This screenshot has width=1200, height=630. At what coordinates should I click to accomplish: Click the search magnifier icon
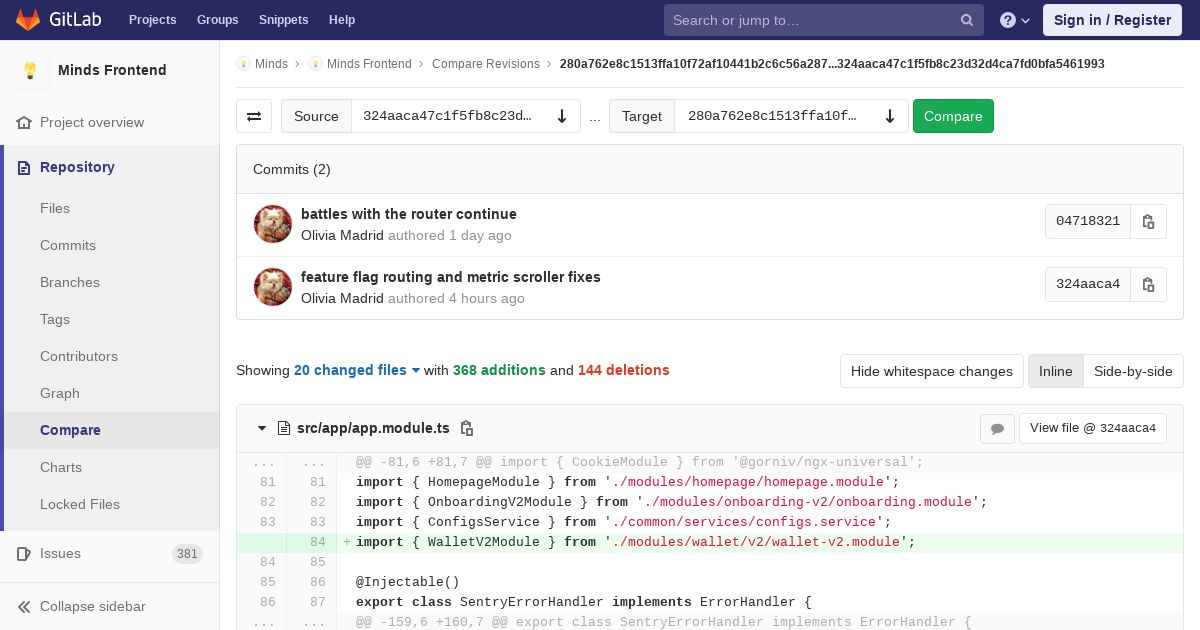coord(966,20)
